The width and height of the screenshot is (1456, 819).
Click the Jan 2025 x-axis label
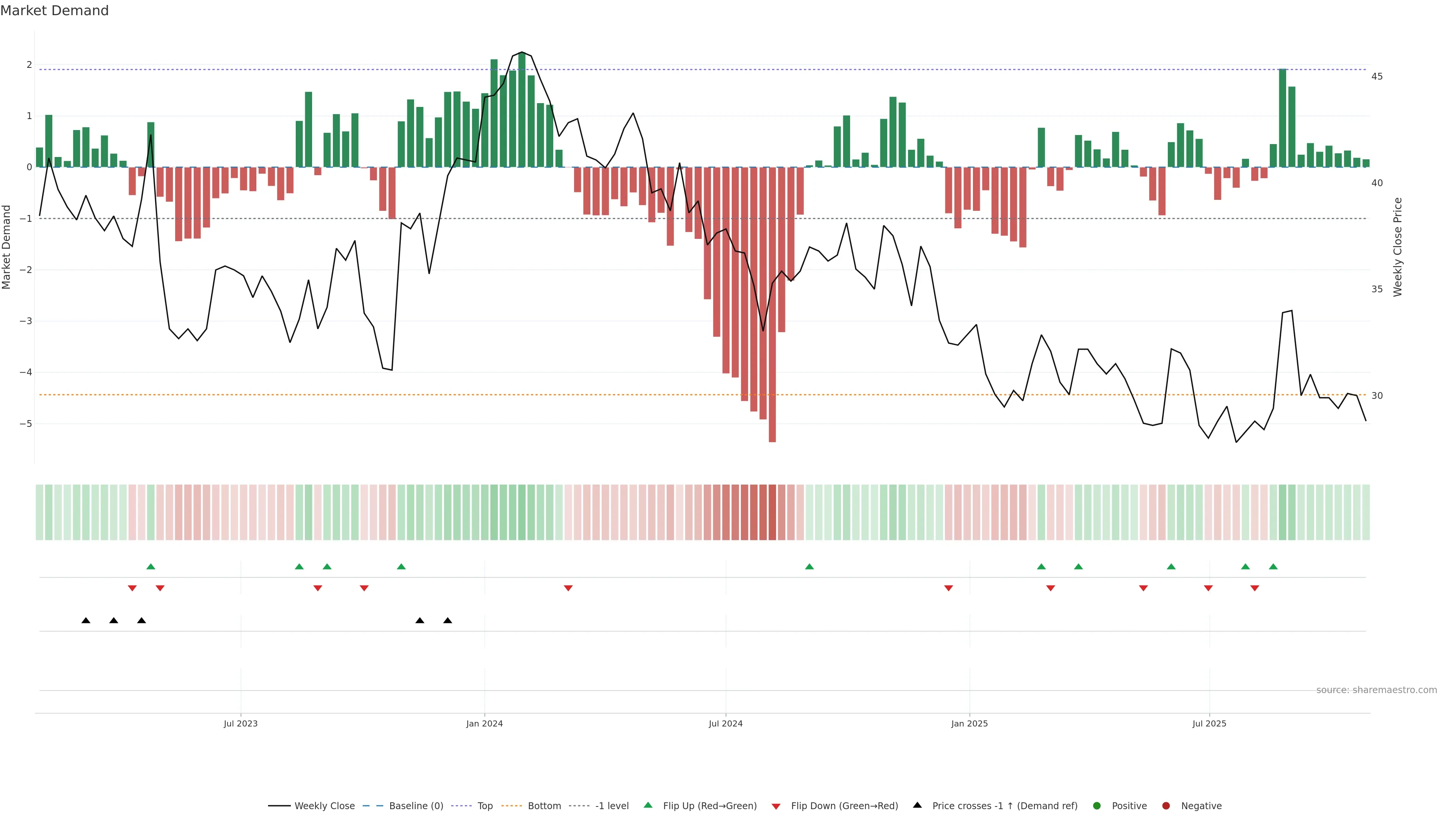(970, 723)
